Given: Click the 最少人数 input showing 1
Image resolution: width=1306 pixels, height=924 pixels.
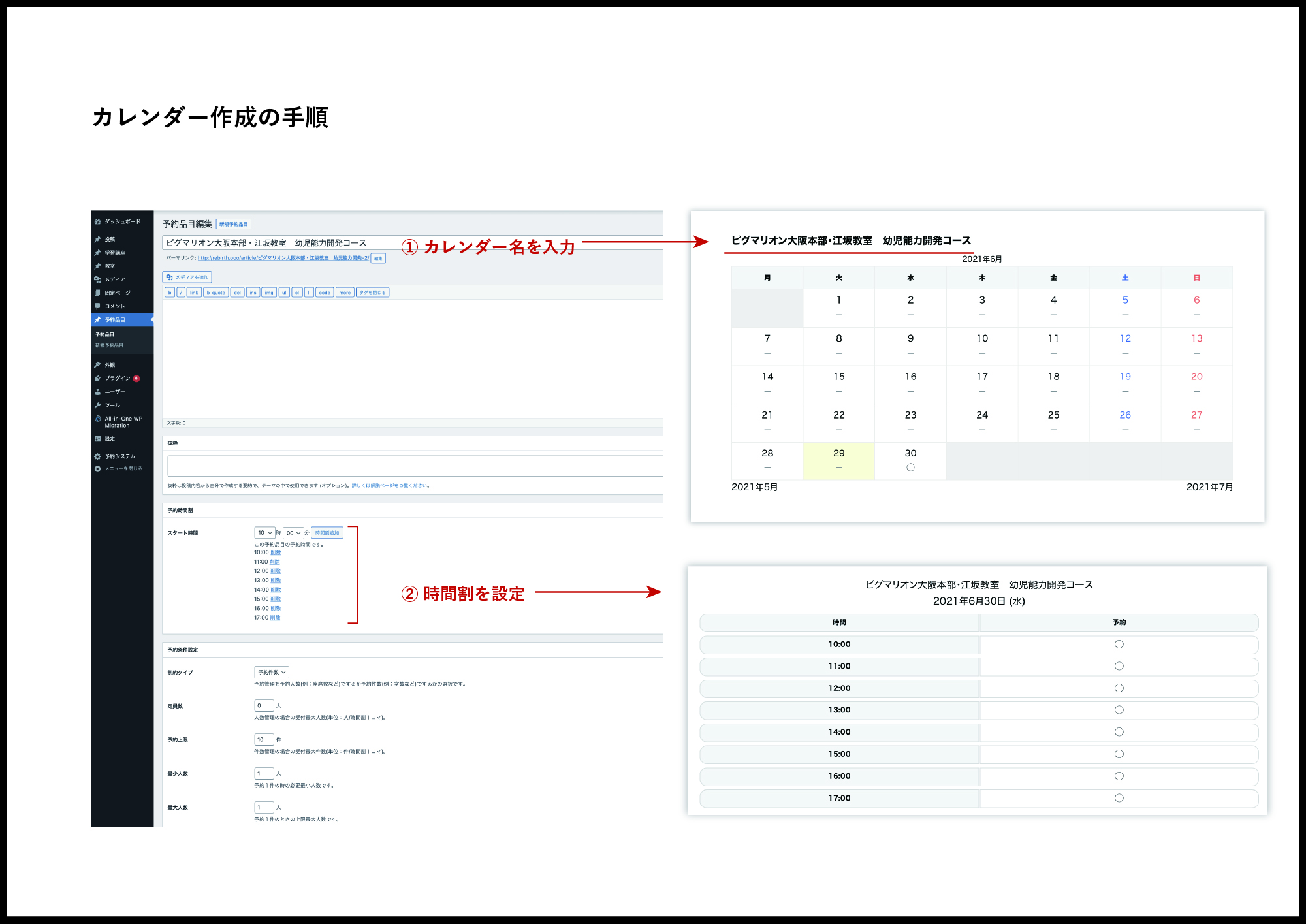Looking at the screenshot, I should [x=264, y=774].
